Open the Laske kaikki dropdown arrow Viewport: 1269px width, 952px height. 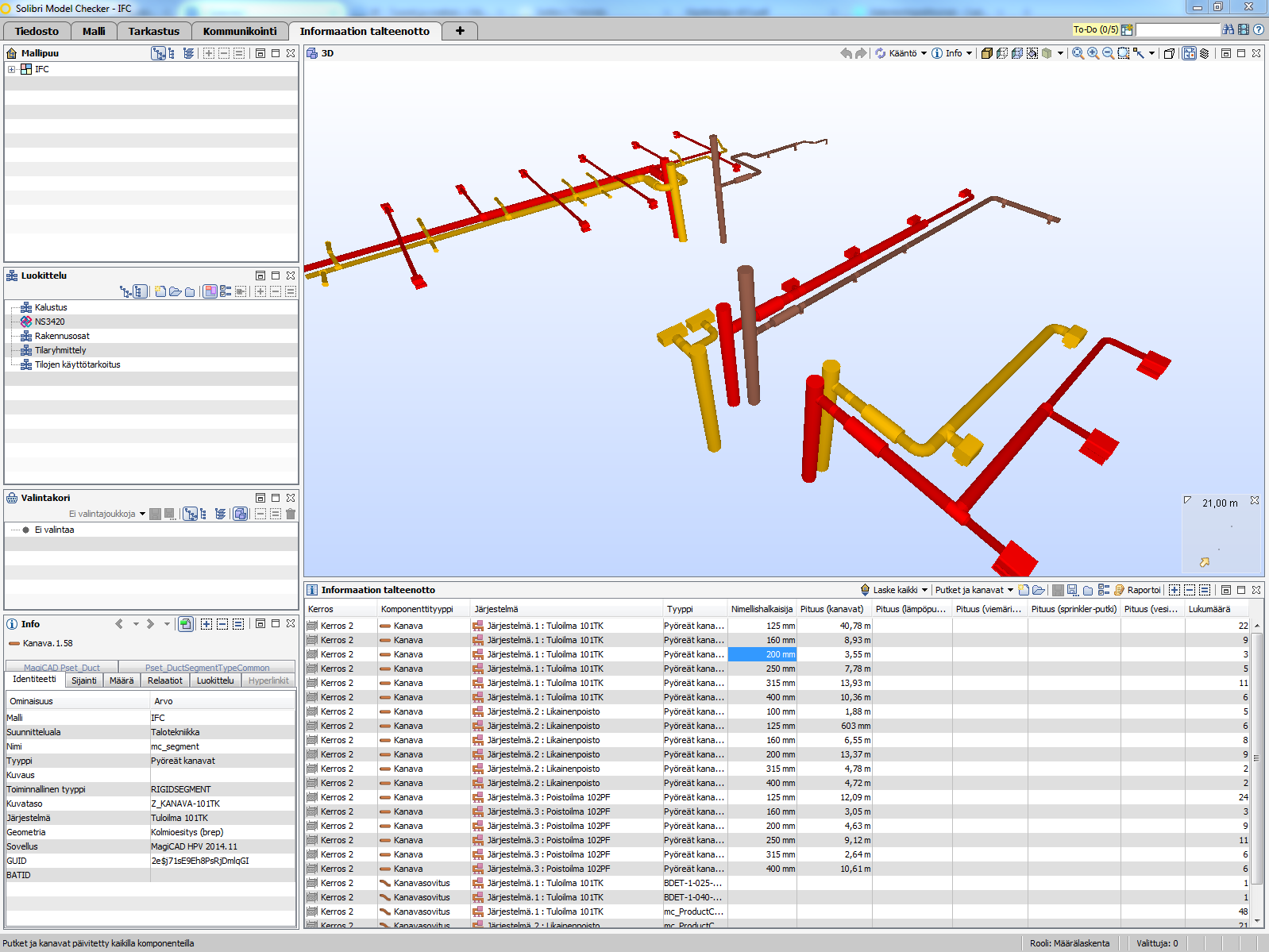924,590
